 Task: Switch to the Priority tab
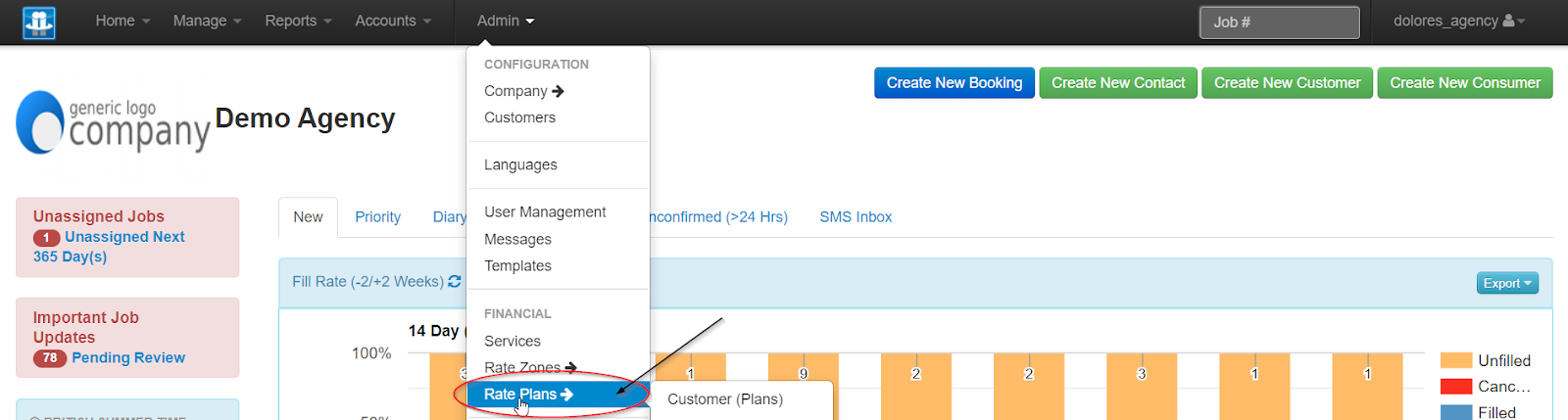click(377, 217)
